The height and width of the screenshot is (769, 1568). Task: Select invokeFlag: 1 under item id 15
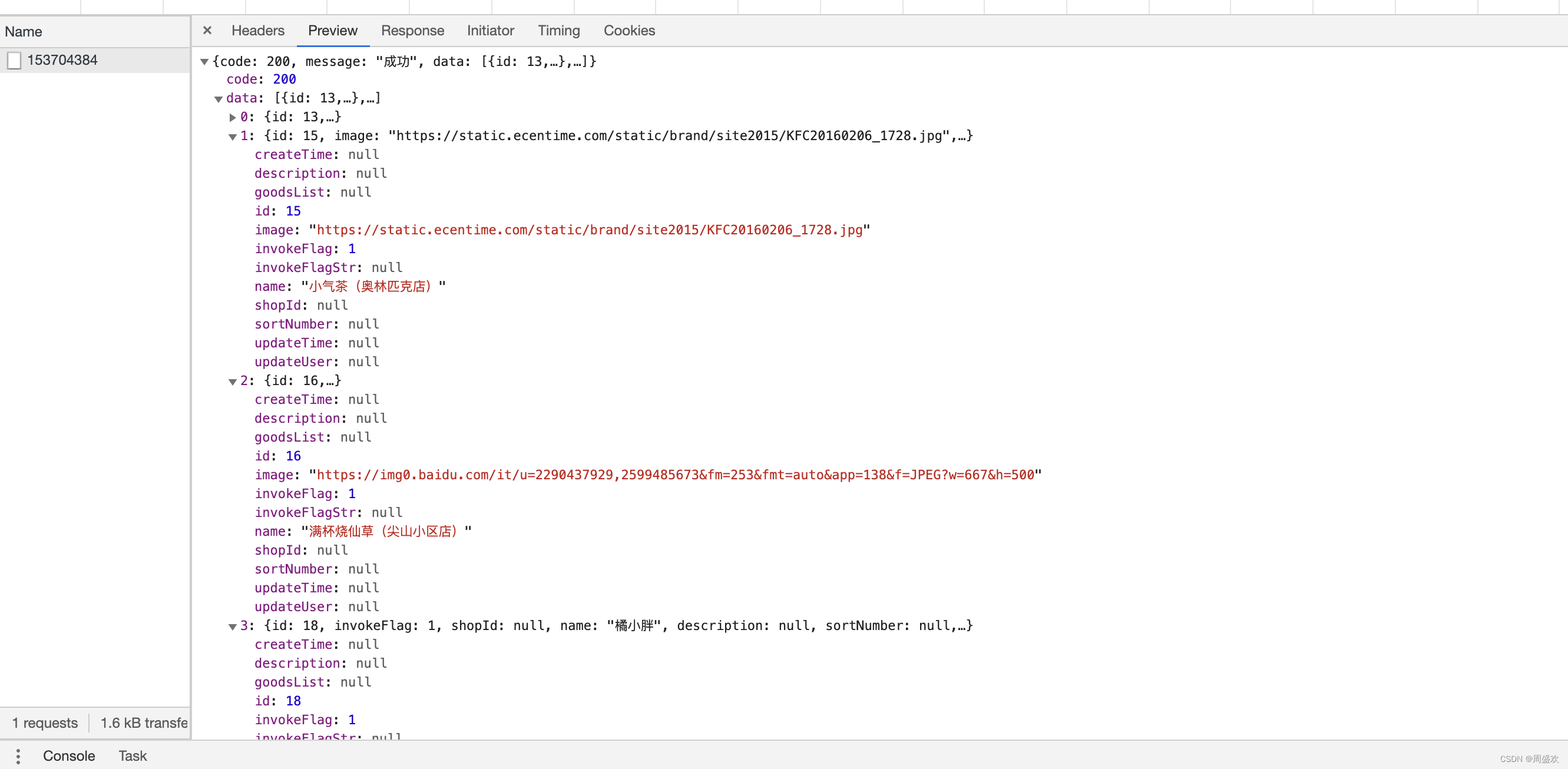(x=305, y=249)
